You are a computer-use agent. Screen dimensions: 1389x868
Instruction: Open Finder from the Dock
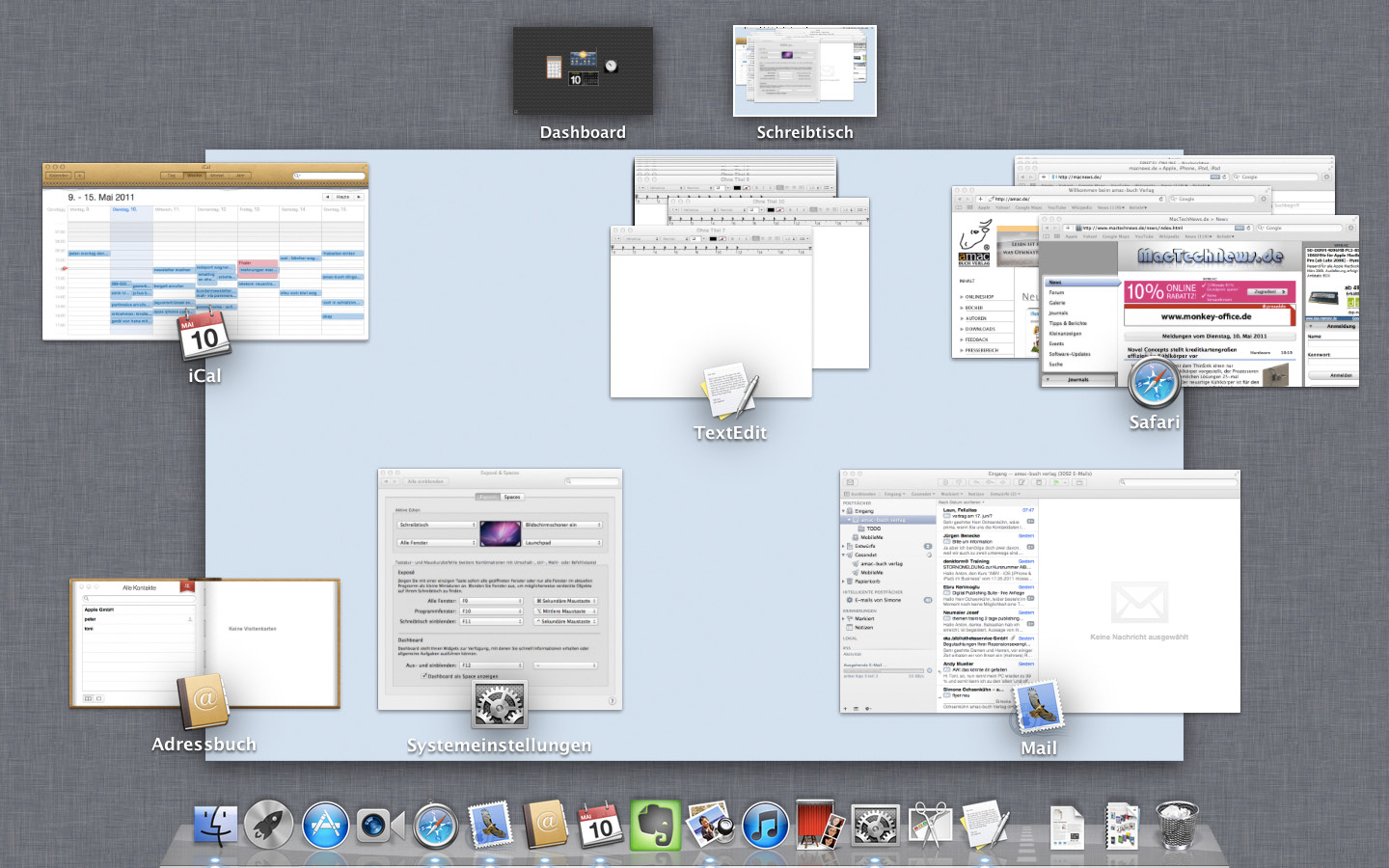tap(216, 827)
